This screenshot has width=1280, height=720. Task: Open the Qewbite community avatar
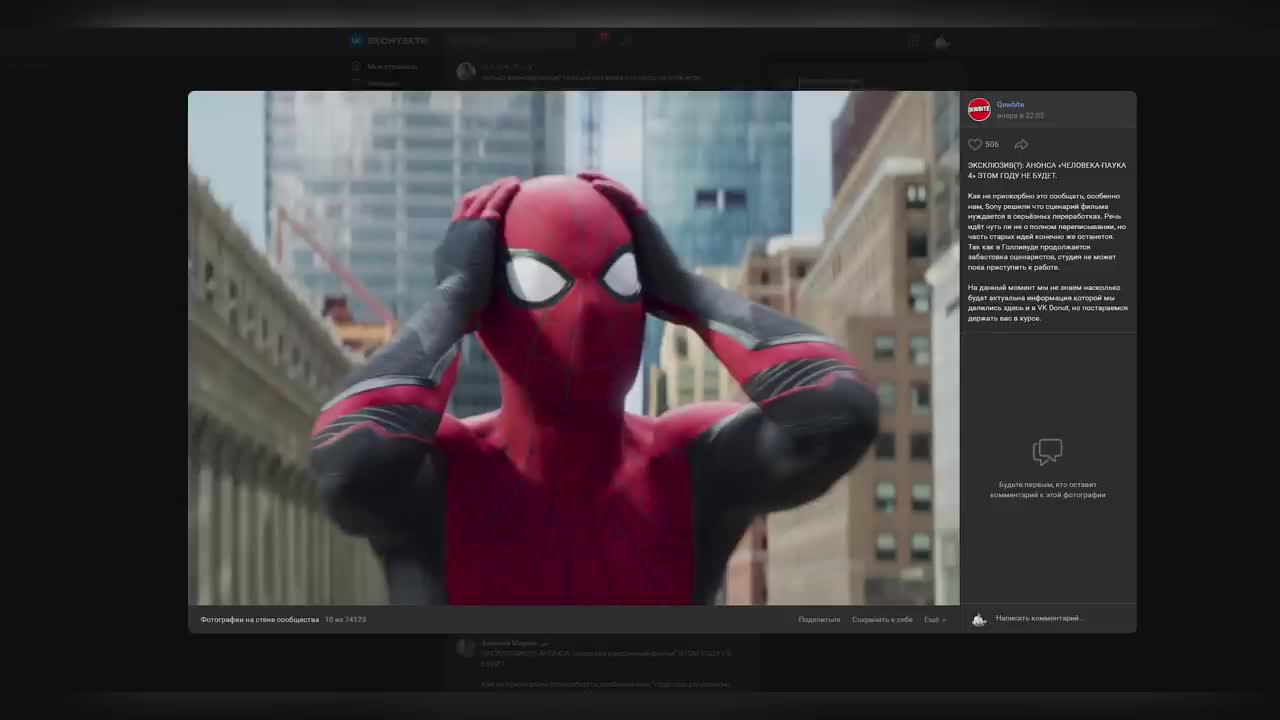tap(979, 109)
